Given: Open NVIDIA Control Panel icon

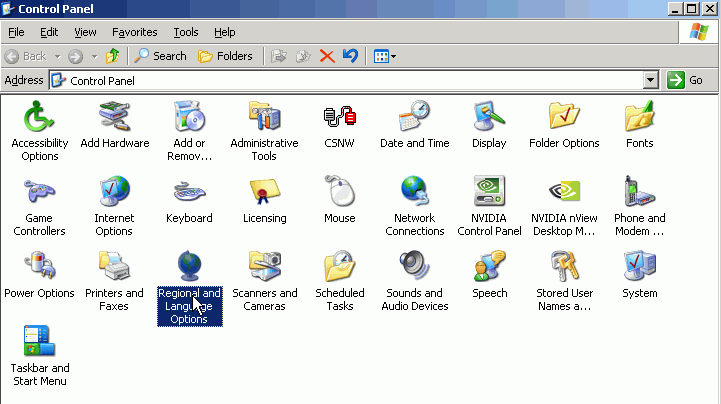Looking at the screenshot, I should [x=489, y=193].
